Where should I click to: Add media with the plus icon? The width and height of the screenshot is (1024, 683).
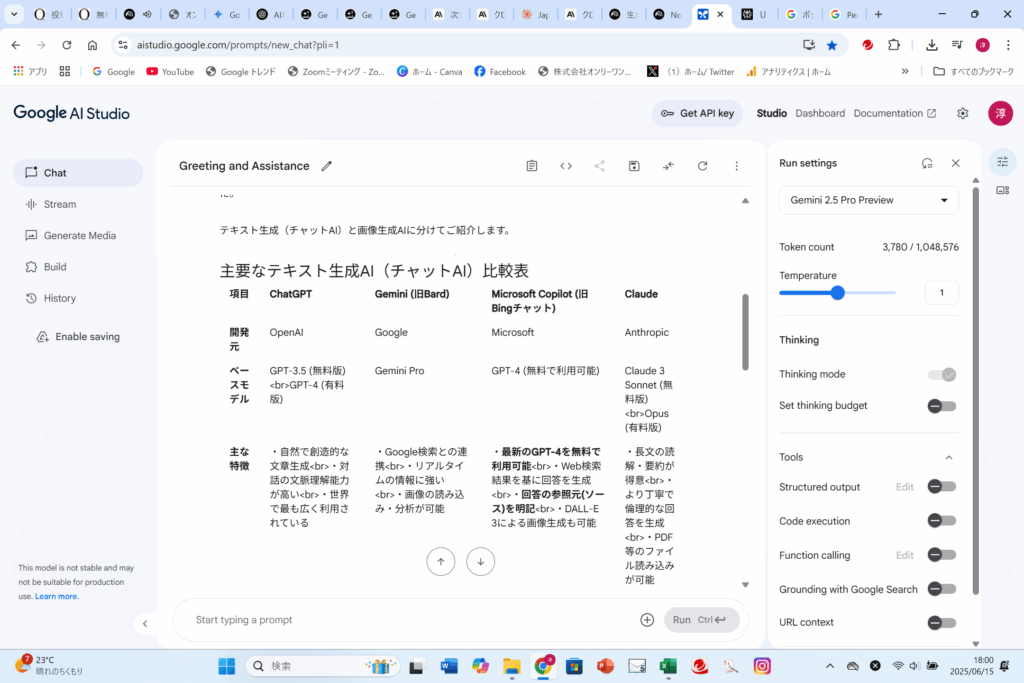[x=647, y=620]
